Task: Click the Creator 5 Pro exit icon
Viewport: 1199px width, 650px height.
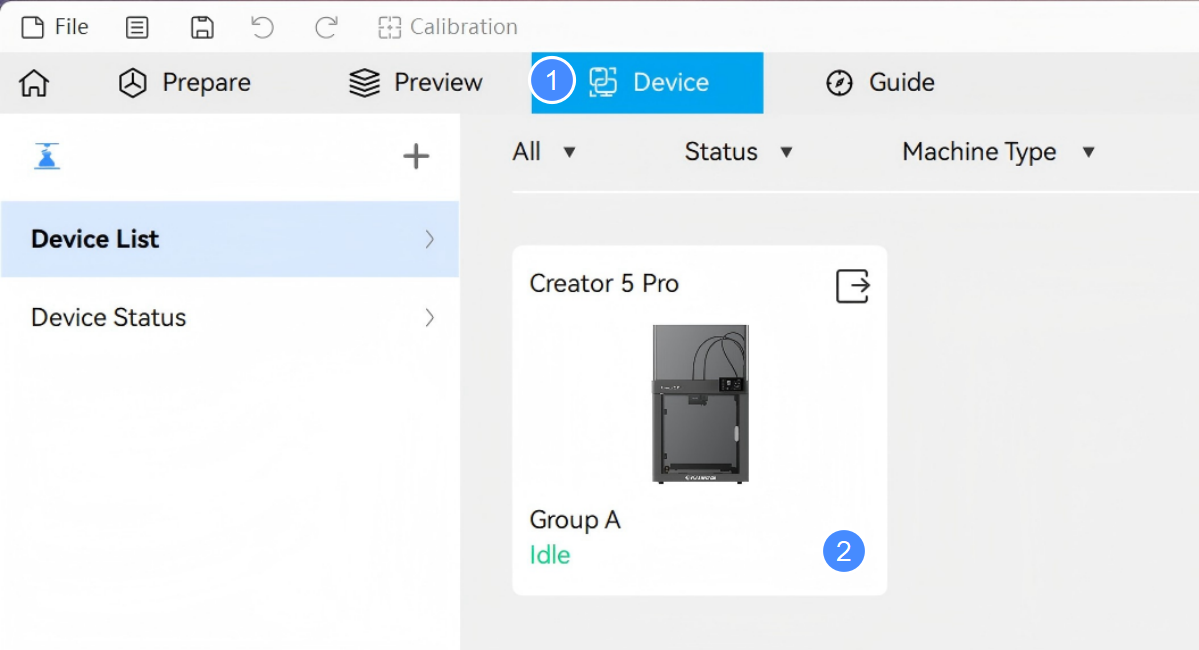Action: [853, 286]
